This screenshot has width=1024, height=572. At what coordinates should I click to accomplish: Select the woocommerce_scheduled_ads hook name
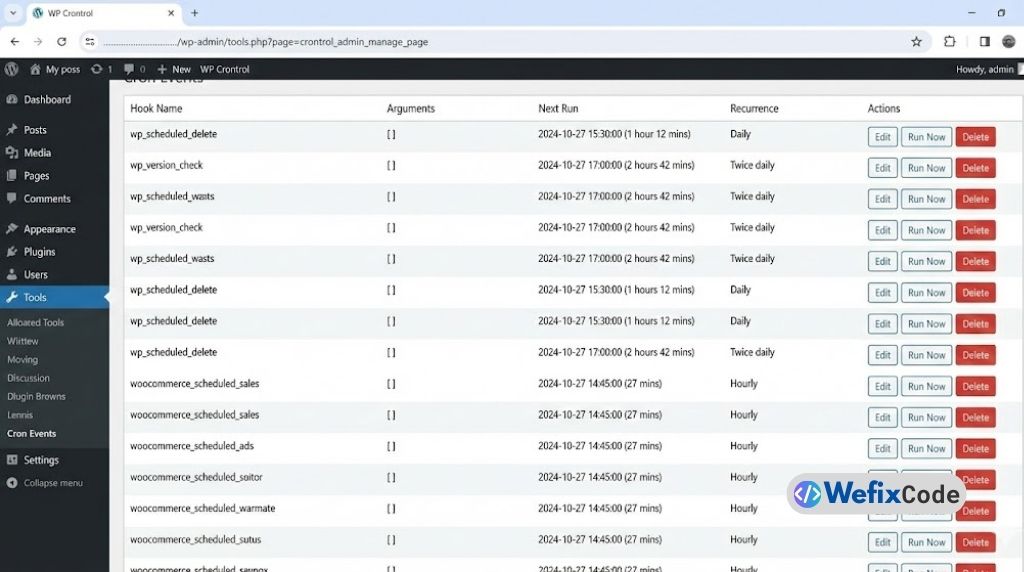[x=192, y=446]
